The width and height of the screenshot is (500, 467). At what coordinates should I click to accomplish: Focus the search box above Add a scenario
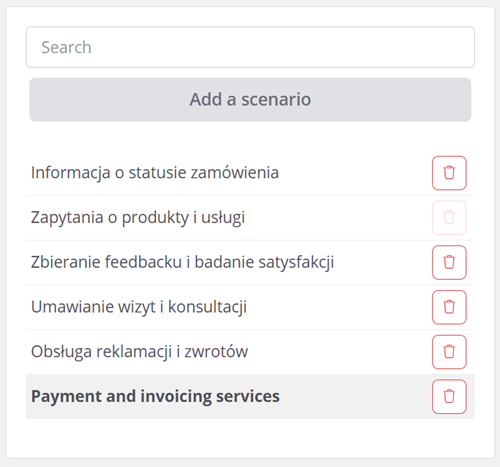click(250, 47)
